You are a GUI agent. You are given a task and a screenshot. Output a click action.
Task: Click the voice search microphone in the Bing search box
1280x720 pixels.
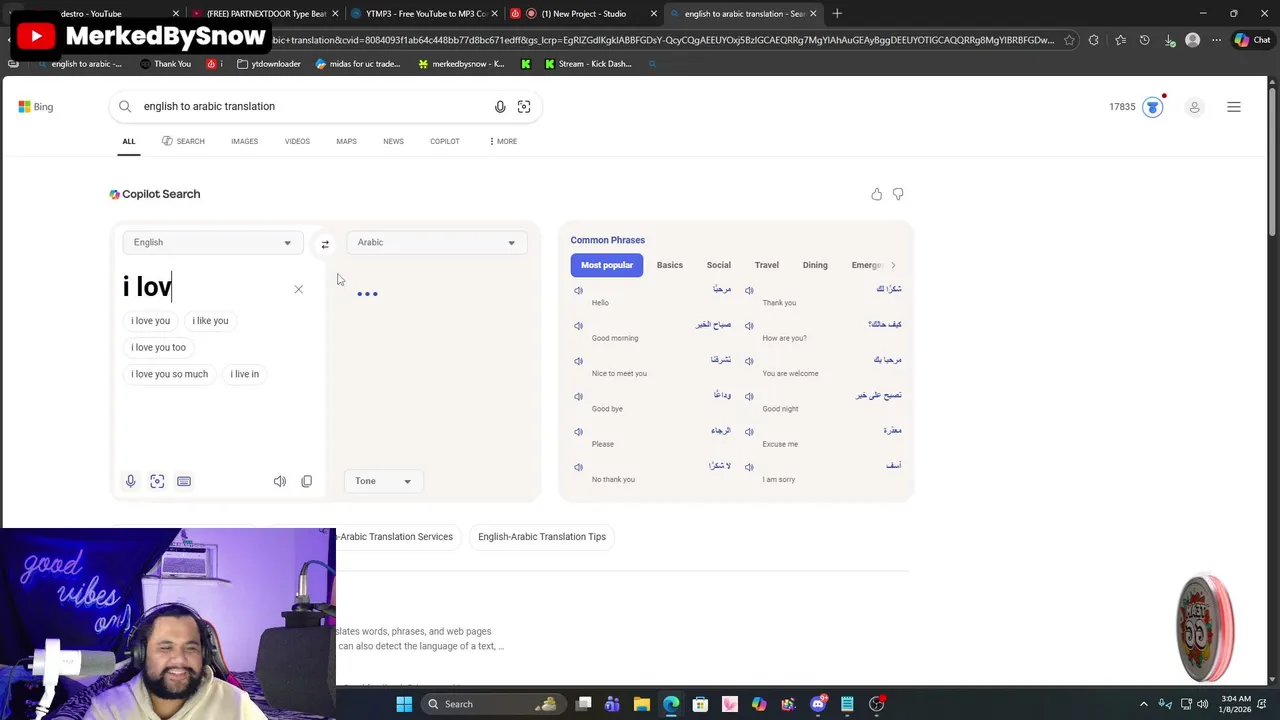point(500,107)
